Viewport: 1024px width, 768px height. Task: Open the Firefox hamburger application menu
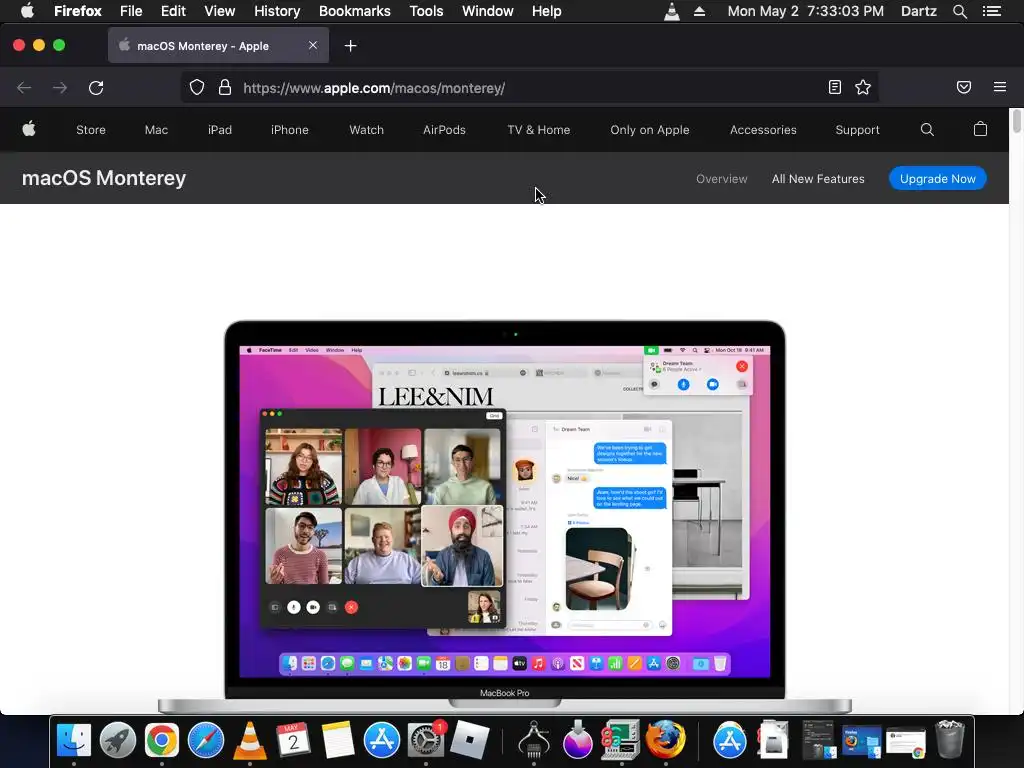point(1000,87)
